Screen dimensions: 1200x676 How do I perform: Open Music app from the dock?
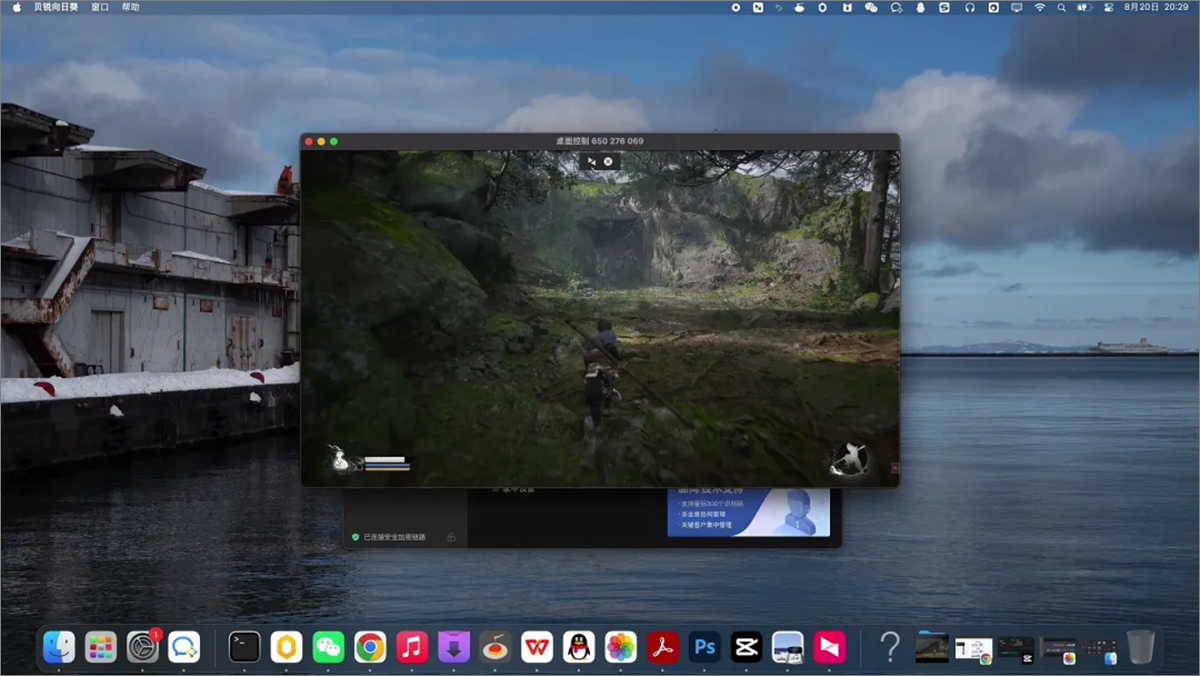(x=412, y=647)
